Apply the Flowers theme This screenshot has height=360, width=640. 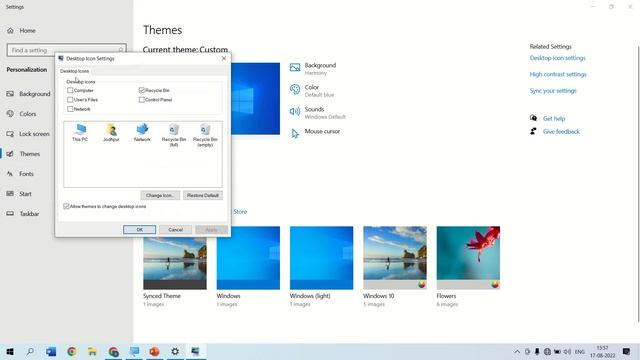[x=468, y=258]
